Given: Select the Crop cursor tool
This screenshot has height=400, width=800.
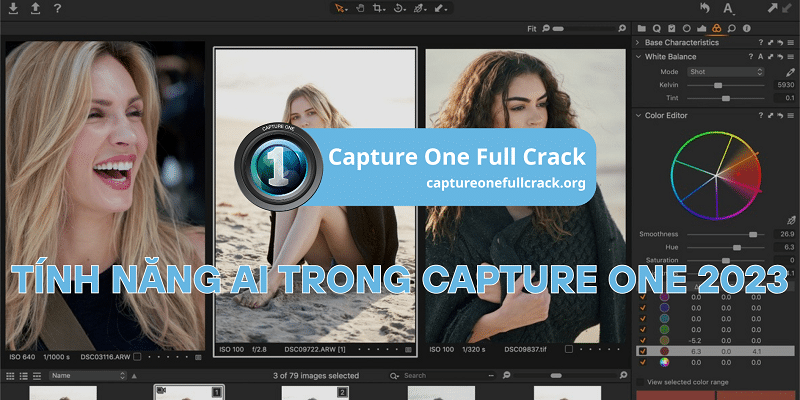Looking at the screenshot, I should [379, 8].
